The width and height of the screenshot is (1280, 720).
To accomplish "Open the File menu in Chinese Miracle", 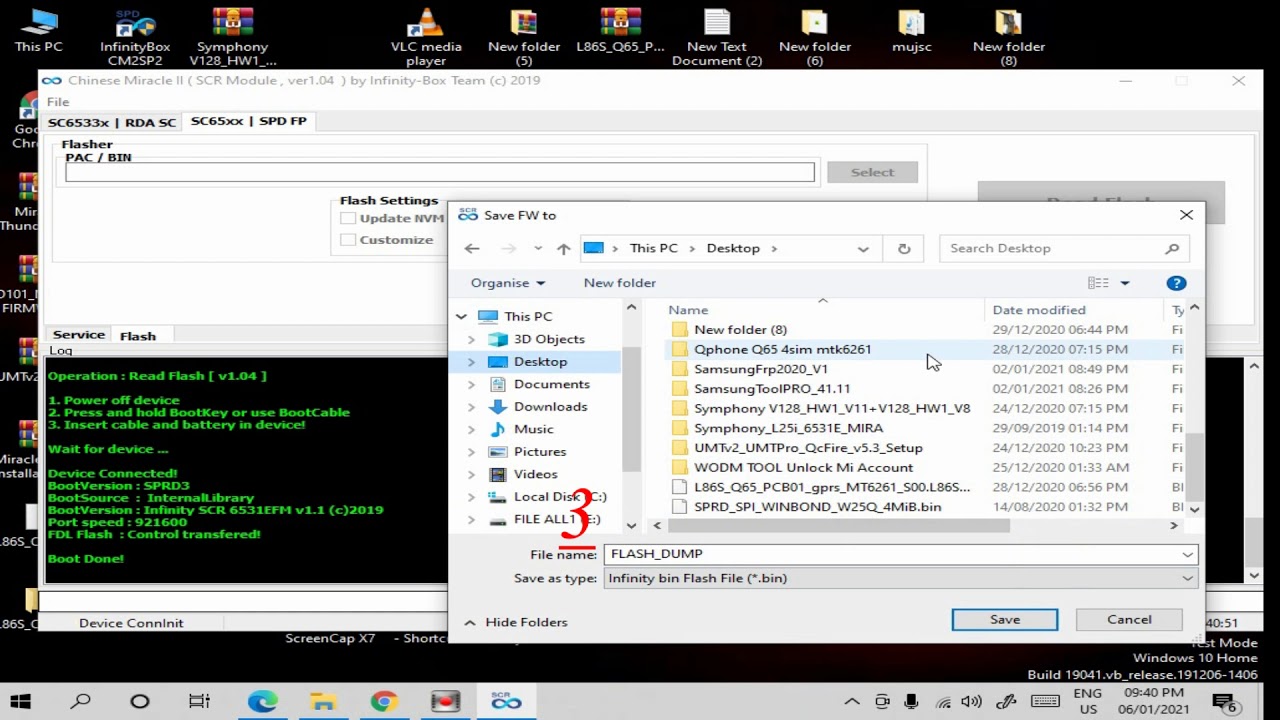I will pyautogui.click(x=58, y=102).
